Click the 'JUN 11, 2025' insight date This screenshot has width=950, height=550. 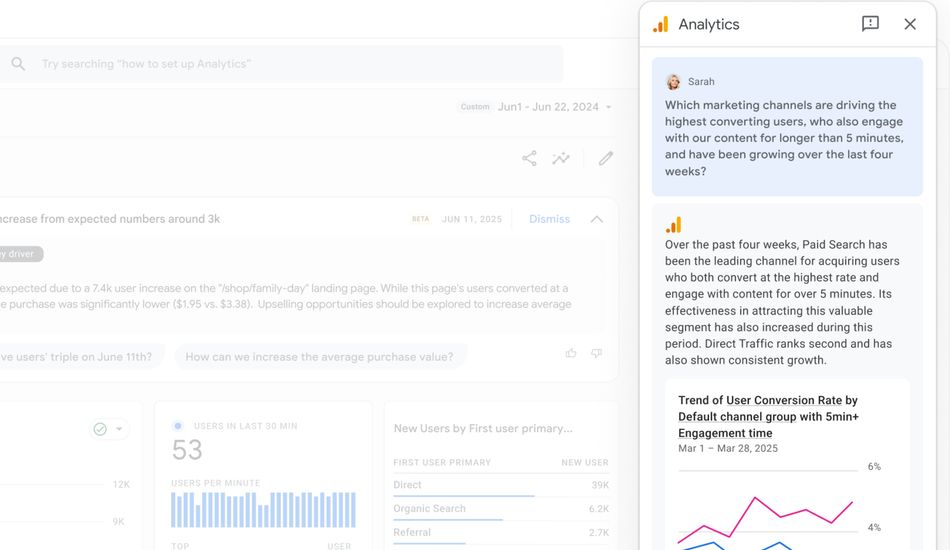click(x=471, y=219)
